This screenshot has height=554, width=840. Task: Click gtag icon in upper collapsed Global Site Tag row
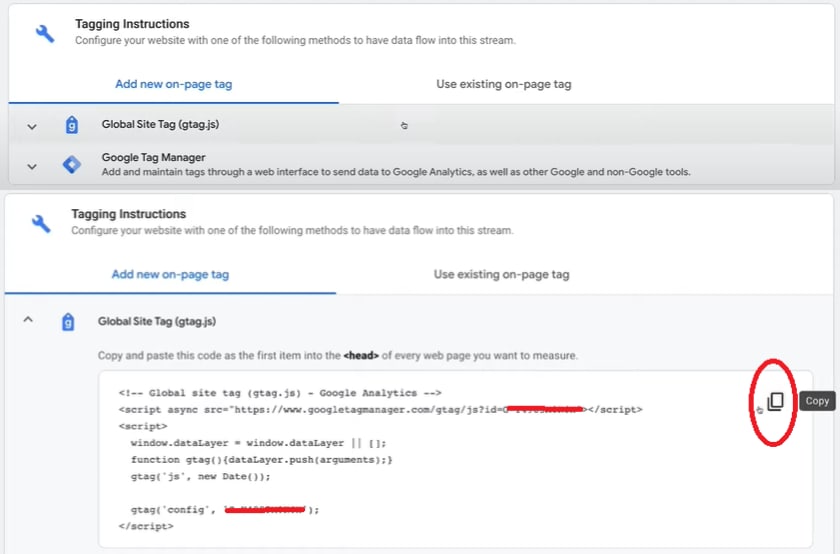pos(71,125)
